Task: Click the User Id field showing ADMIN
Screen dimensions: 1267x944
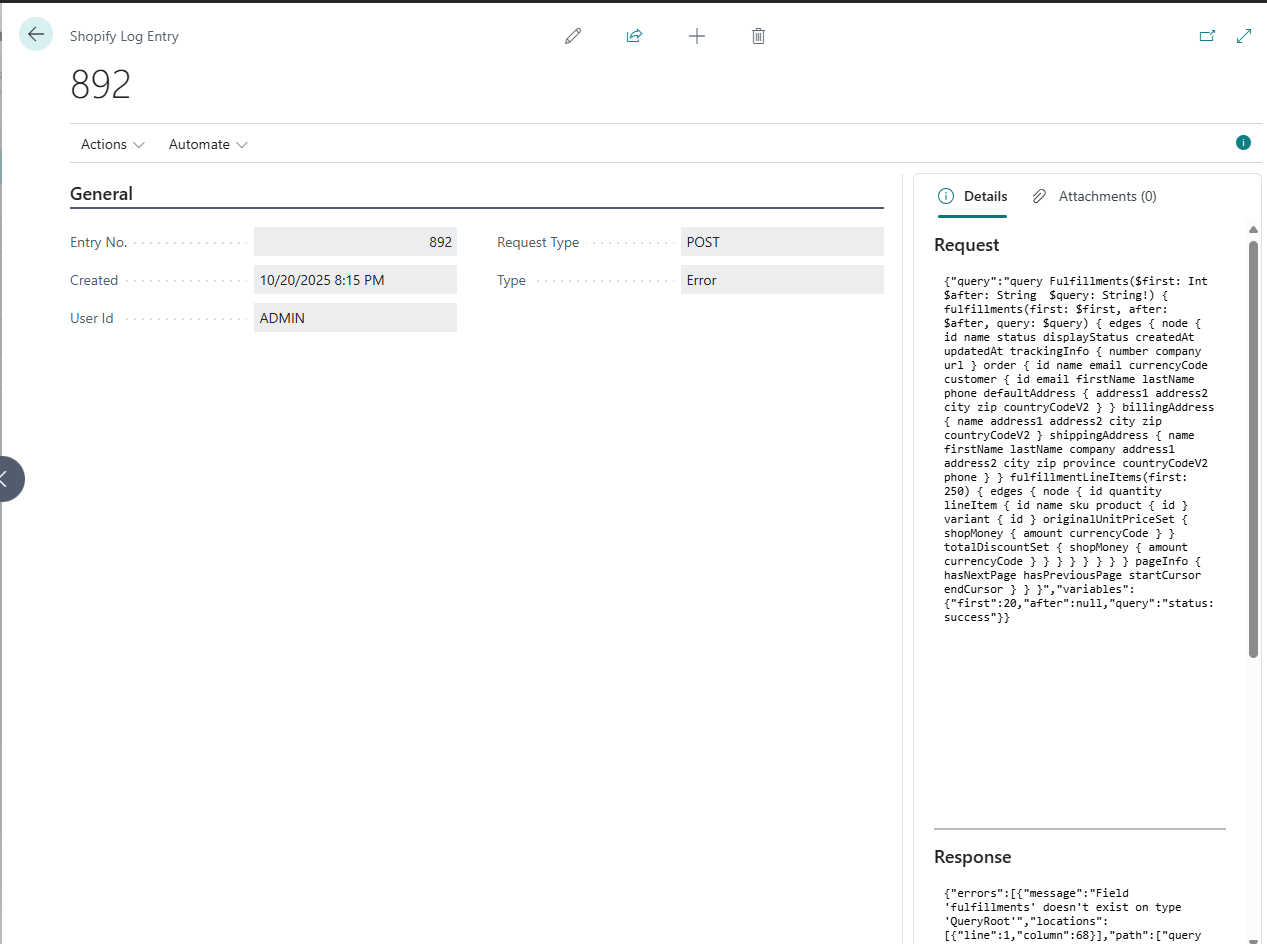Action: point(355,318)
